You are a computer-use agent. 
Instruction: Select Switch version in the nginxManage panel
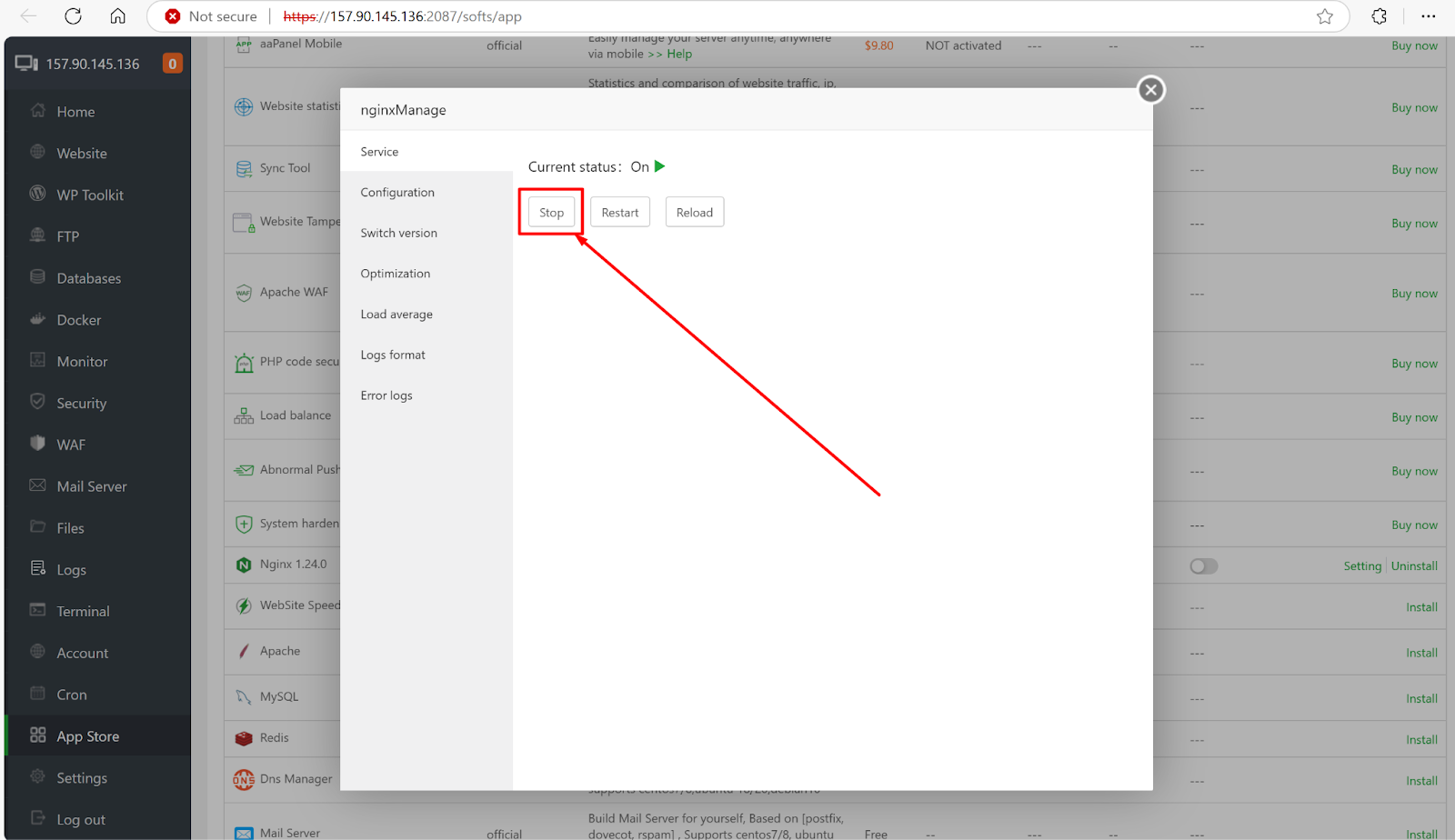coord(398,233)
